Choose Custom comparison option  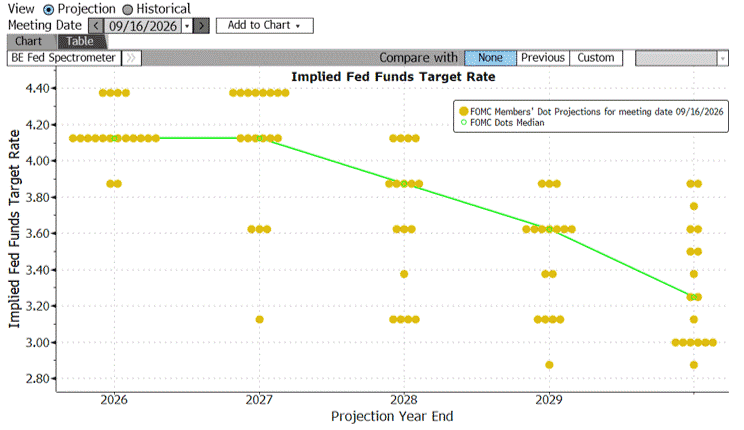[x=596, y=58]
